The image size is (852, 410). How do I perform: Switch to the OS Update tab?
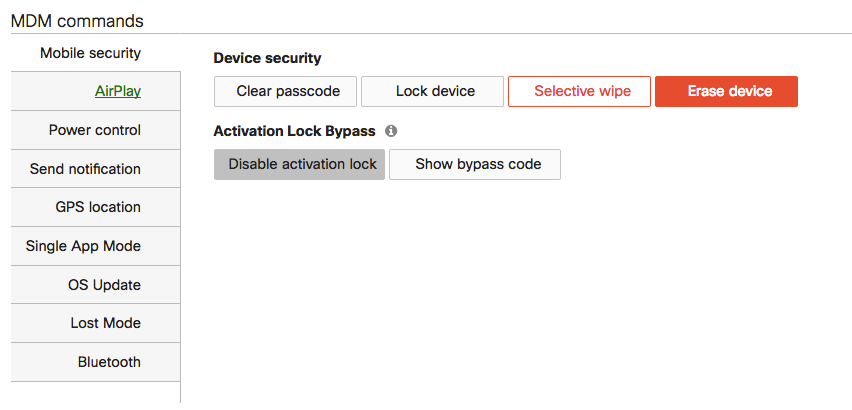click(104, 285)
